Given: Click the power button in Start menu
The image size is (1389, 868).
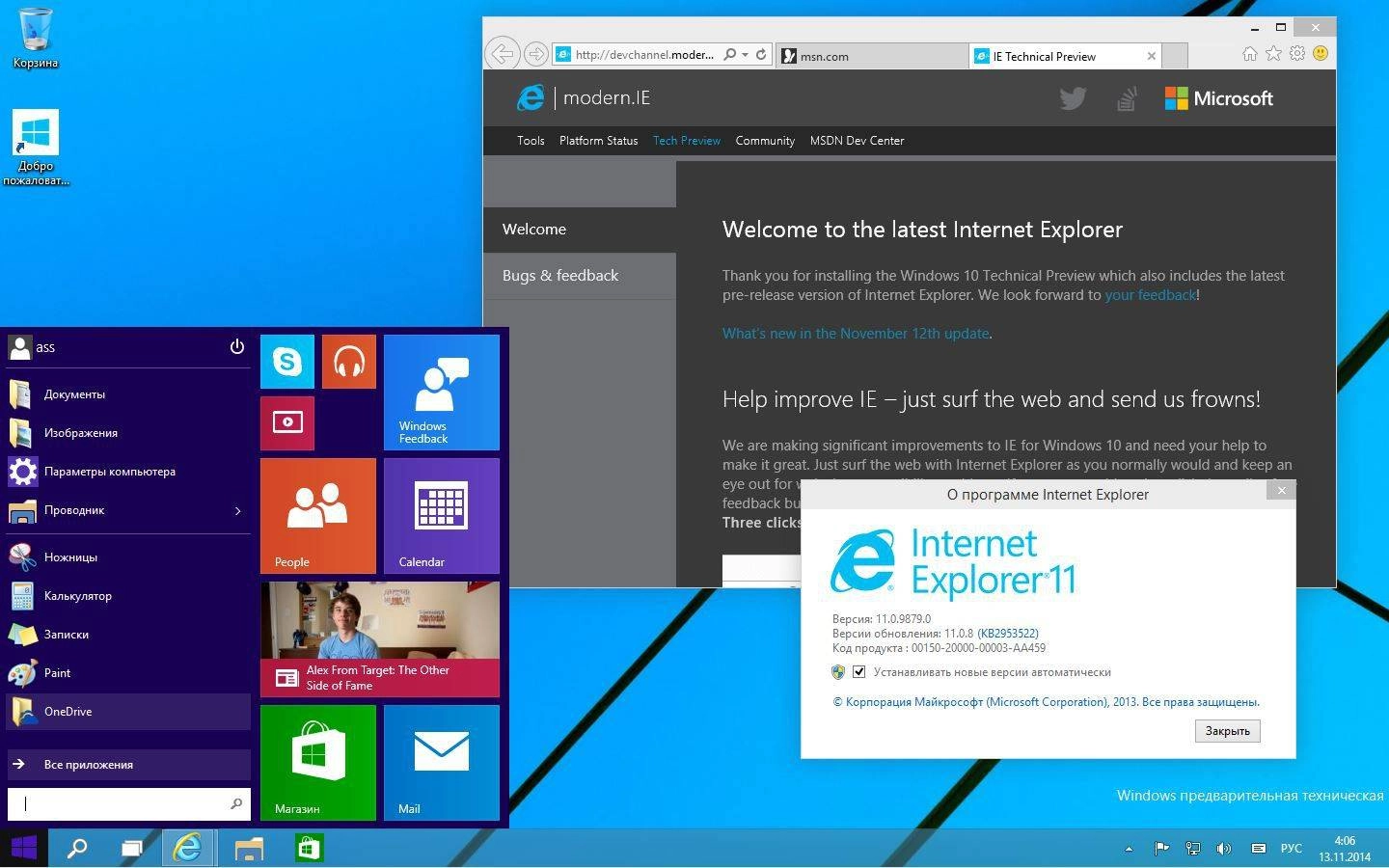Looking at the screenshot, I should pos(236,347).
